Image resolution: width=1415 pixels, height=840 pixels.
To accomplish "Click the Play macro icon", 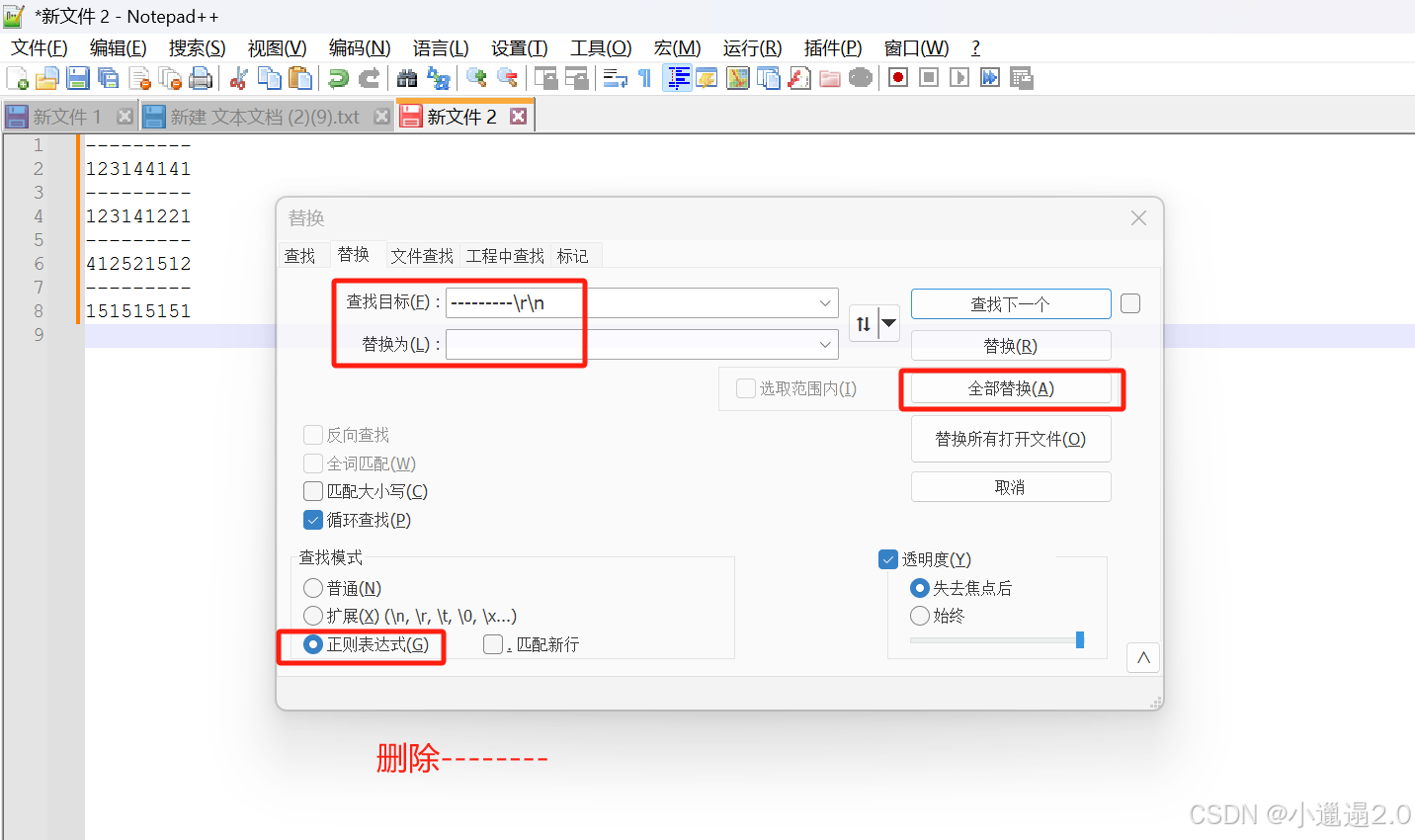I will 959,78.
